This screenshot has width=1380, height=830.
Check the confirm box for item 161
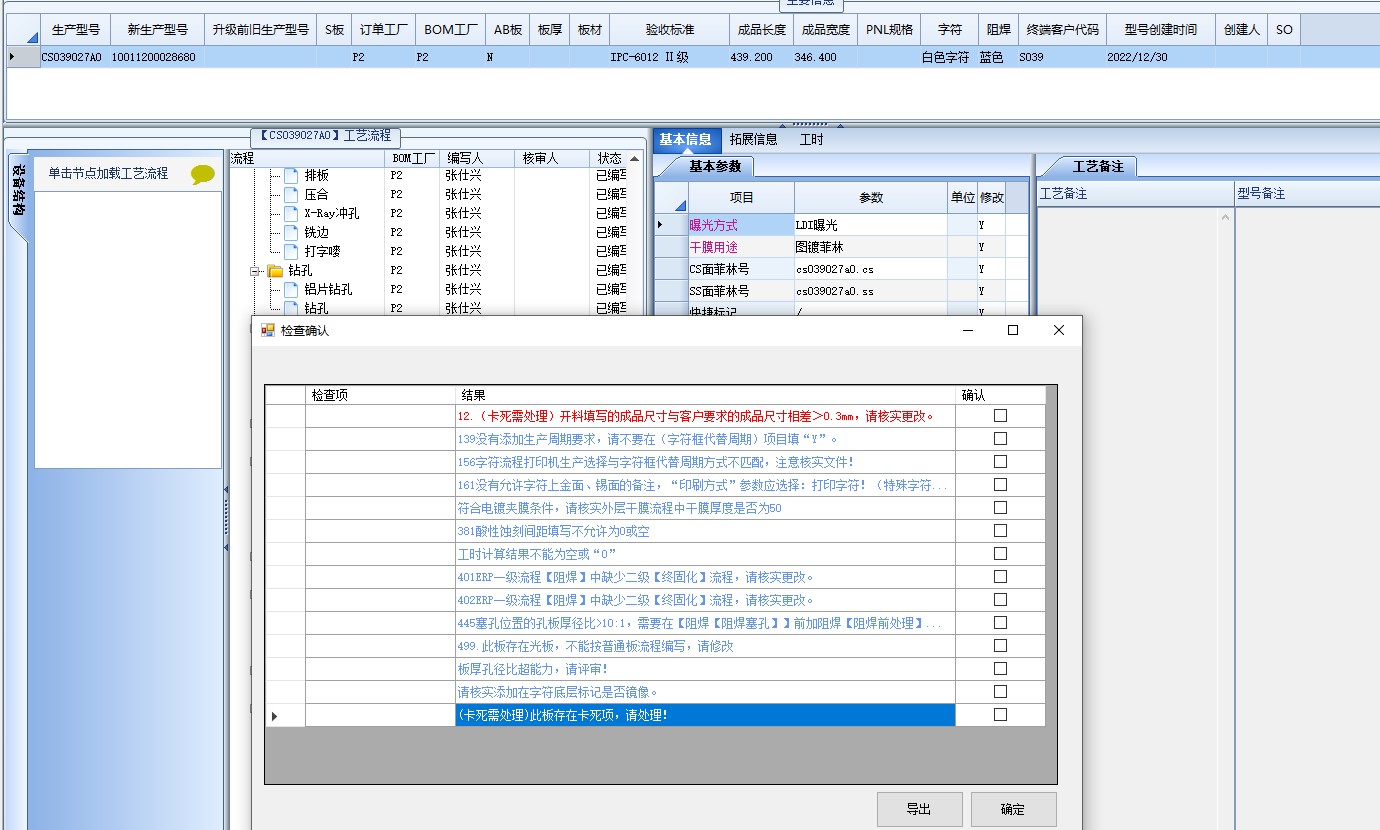tap(1000, 485)
